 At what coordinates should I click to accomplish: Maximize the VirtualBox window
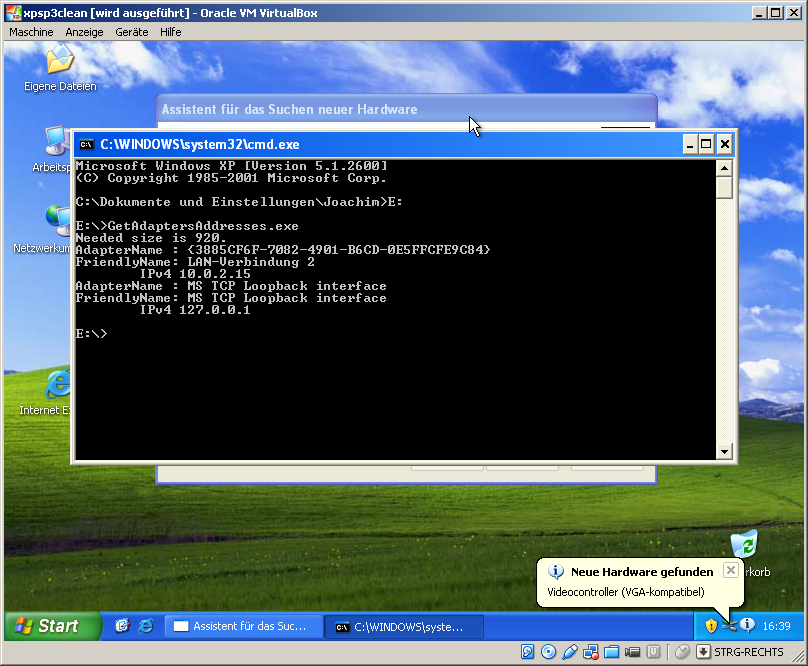pos(776,12)
